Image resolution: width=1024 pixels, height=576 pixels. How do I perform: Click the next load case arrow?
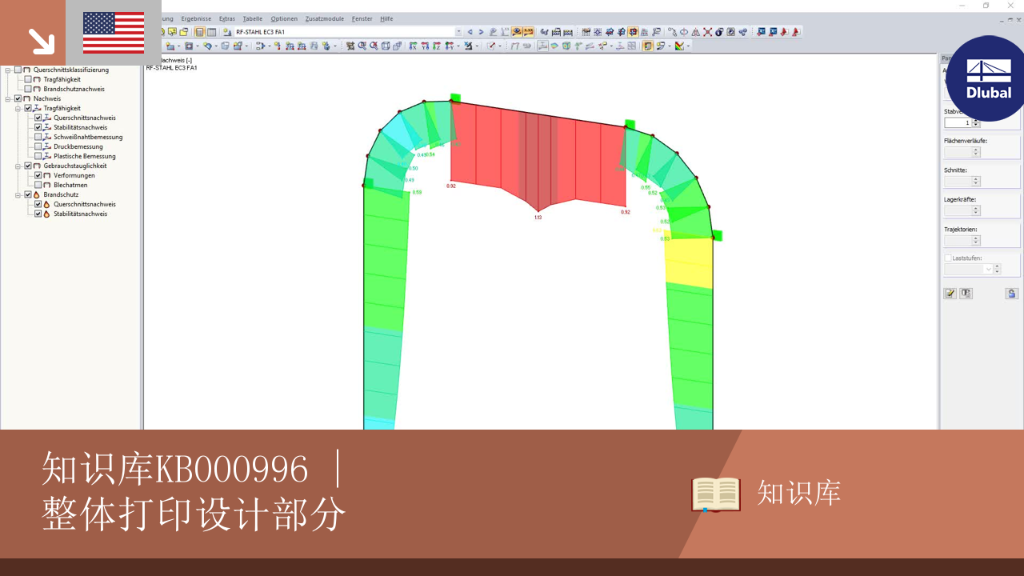(x=481, y=32)
